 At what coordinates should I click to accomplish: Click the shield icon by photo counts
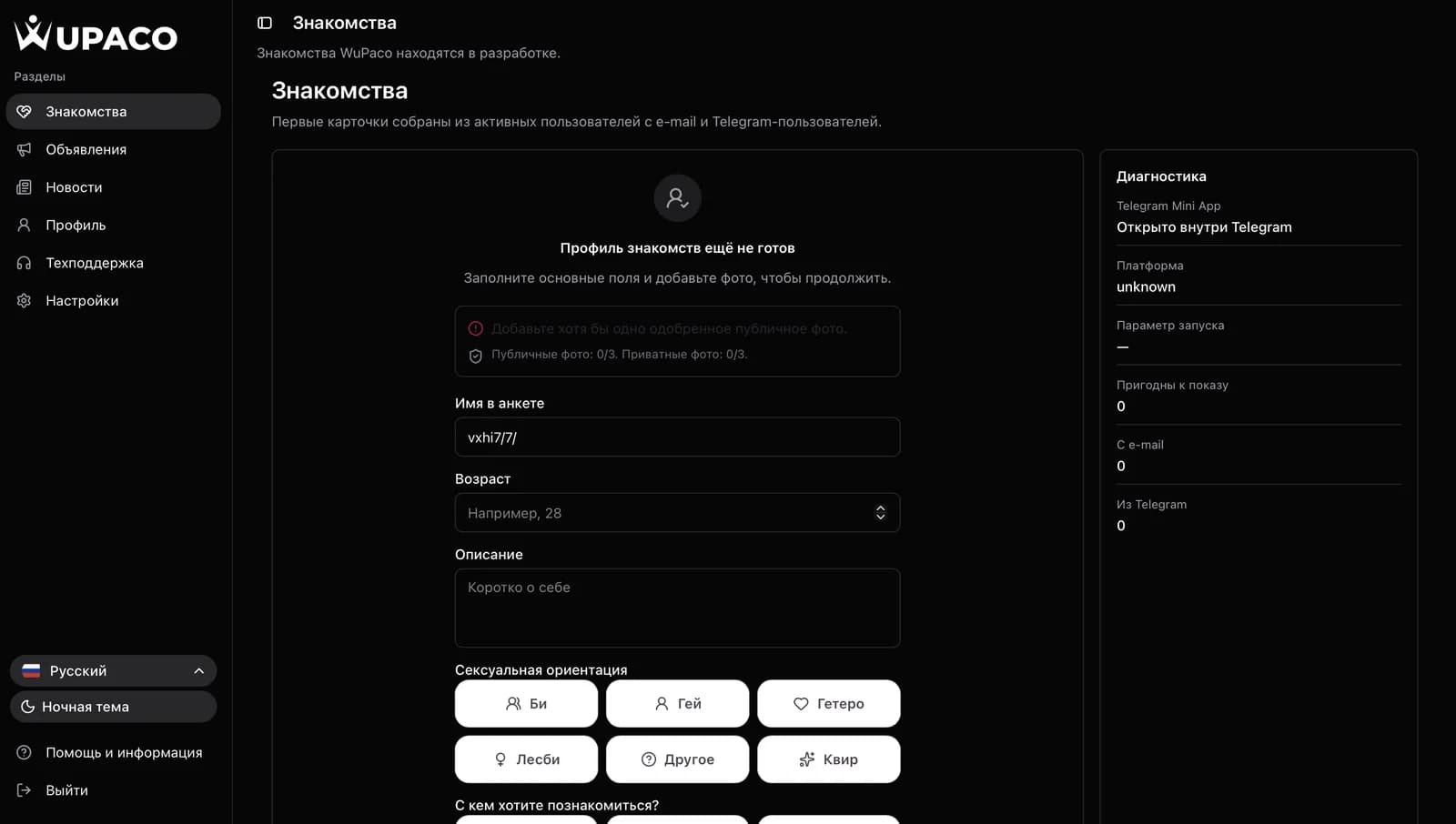click(x=476, y=356)
